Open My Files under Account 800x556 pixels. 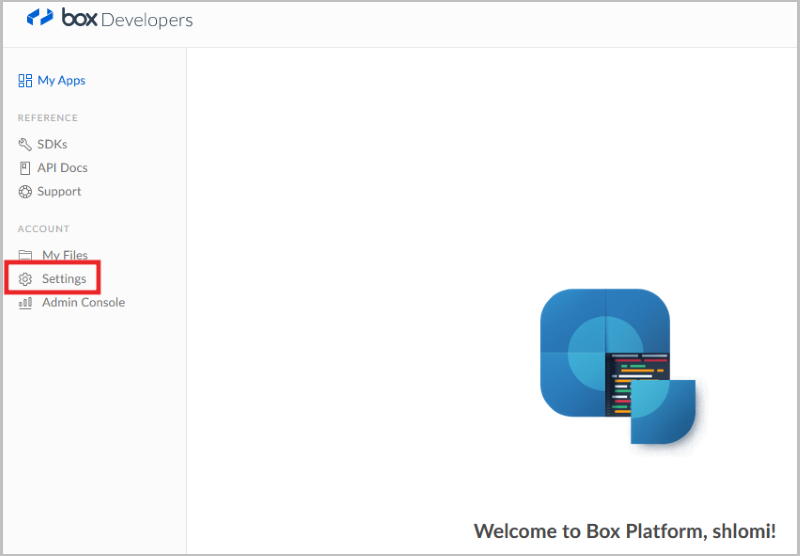65,255
